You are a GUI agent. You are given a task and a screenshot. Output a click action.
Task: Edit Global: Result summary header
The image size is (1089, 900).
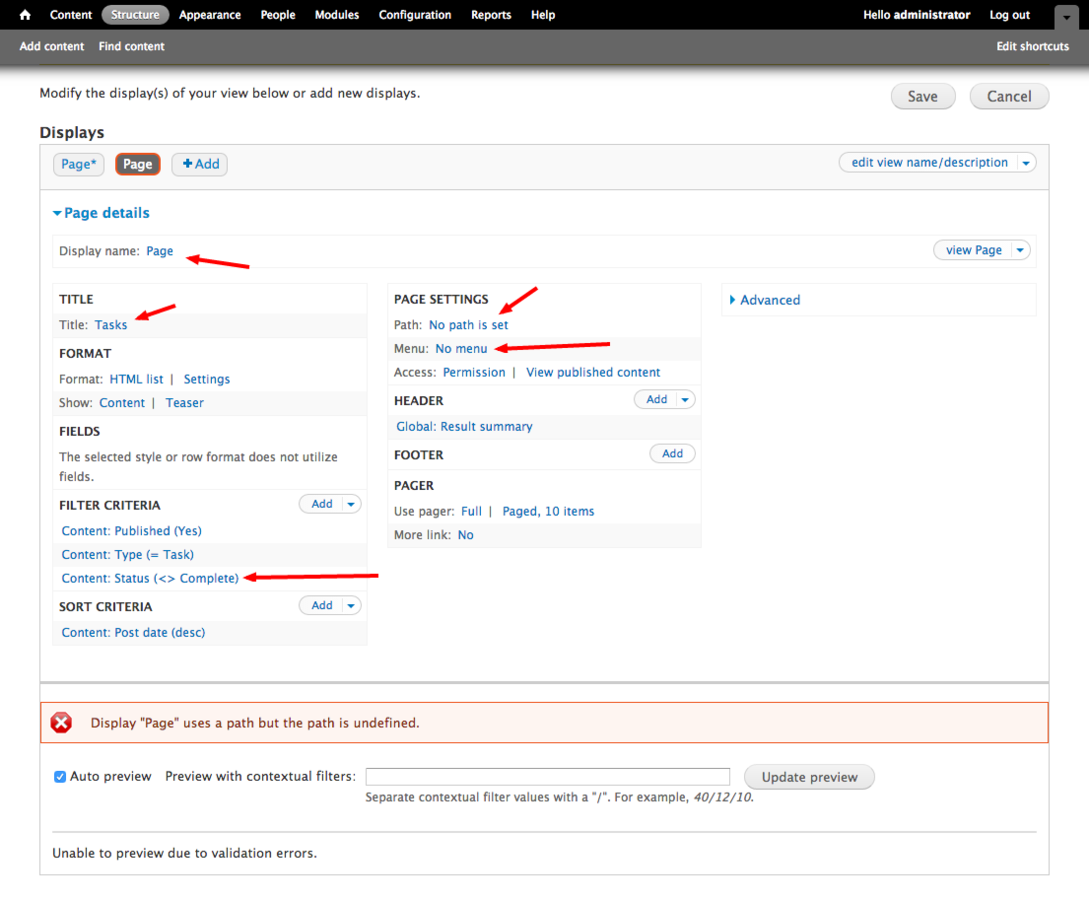pyautogui.click(x=464, y=426)
